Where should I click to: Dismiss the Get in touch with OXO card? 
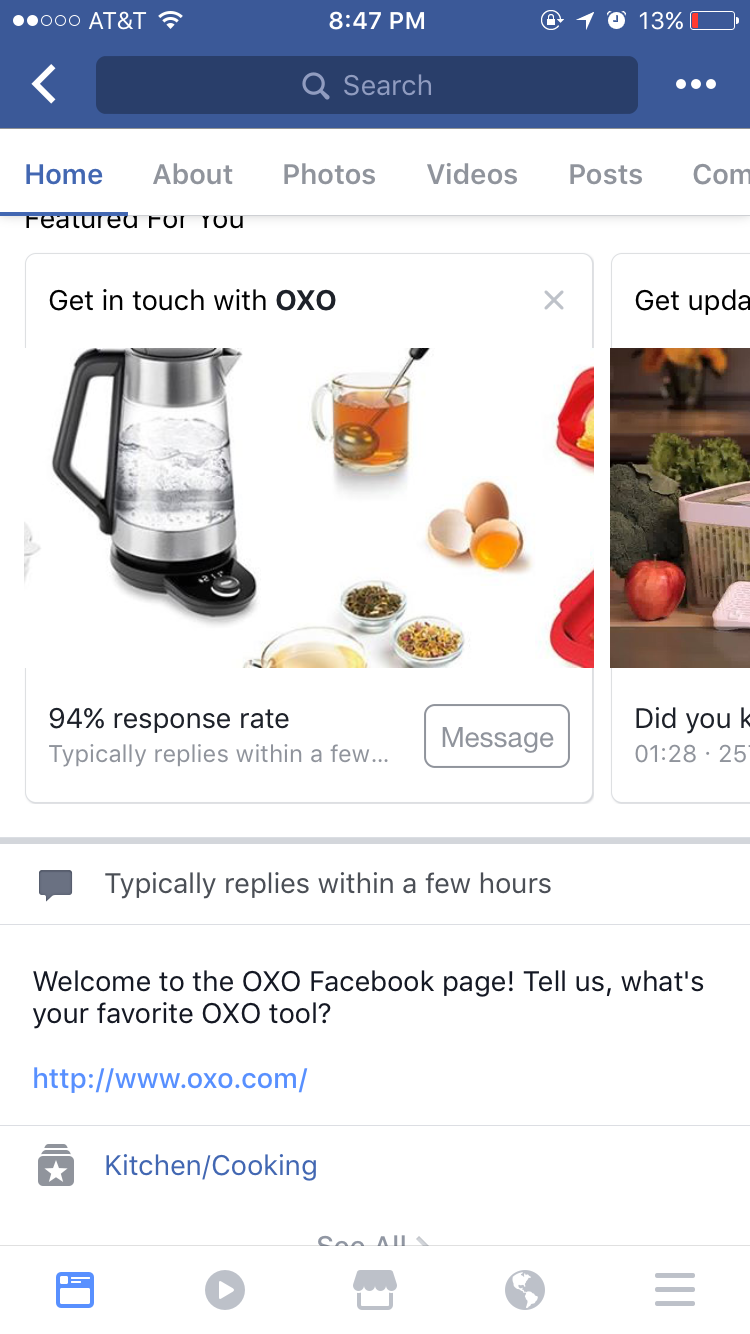554,300
